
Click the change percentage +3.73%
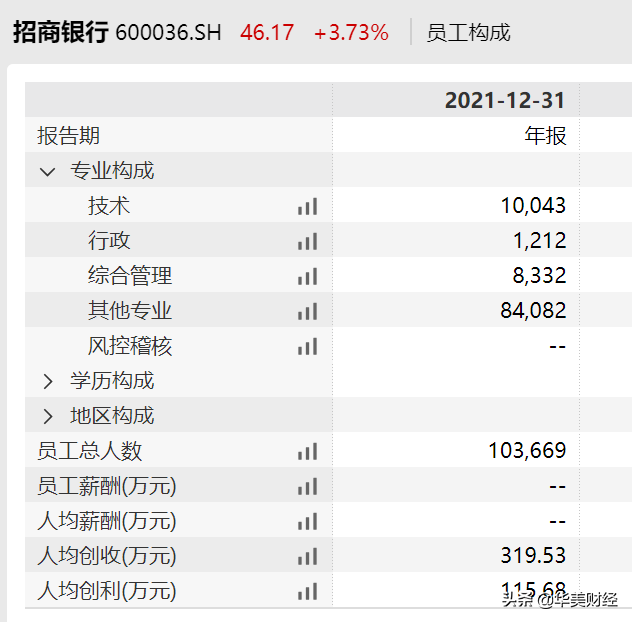pyautogui.click(x=351, y=33)
